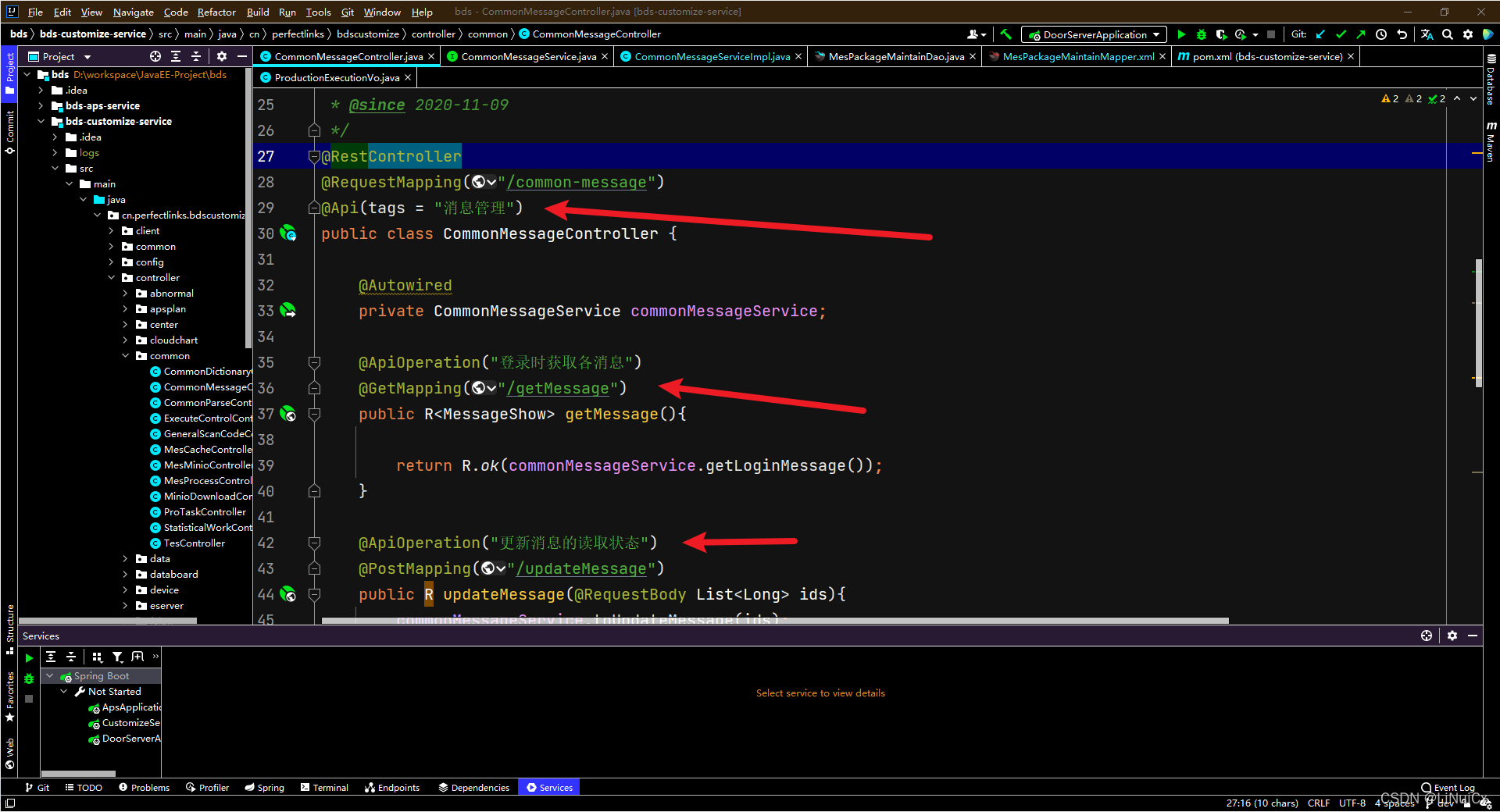The height and width of the screenshot is (812, 1500).
Task: Toggle fold marker at line 44
Action: click(x=315, y=594)
